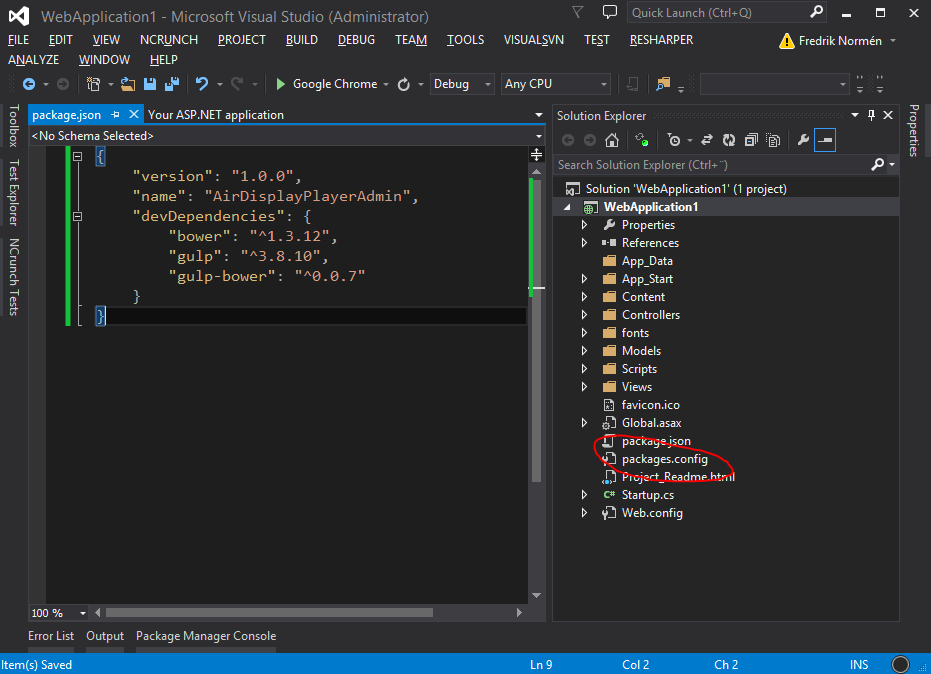Screen dimensions: 931x674
Task: Toggle INS insert mode indicator
Action: [859, 664]
